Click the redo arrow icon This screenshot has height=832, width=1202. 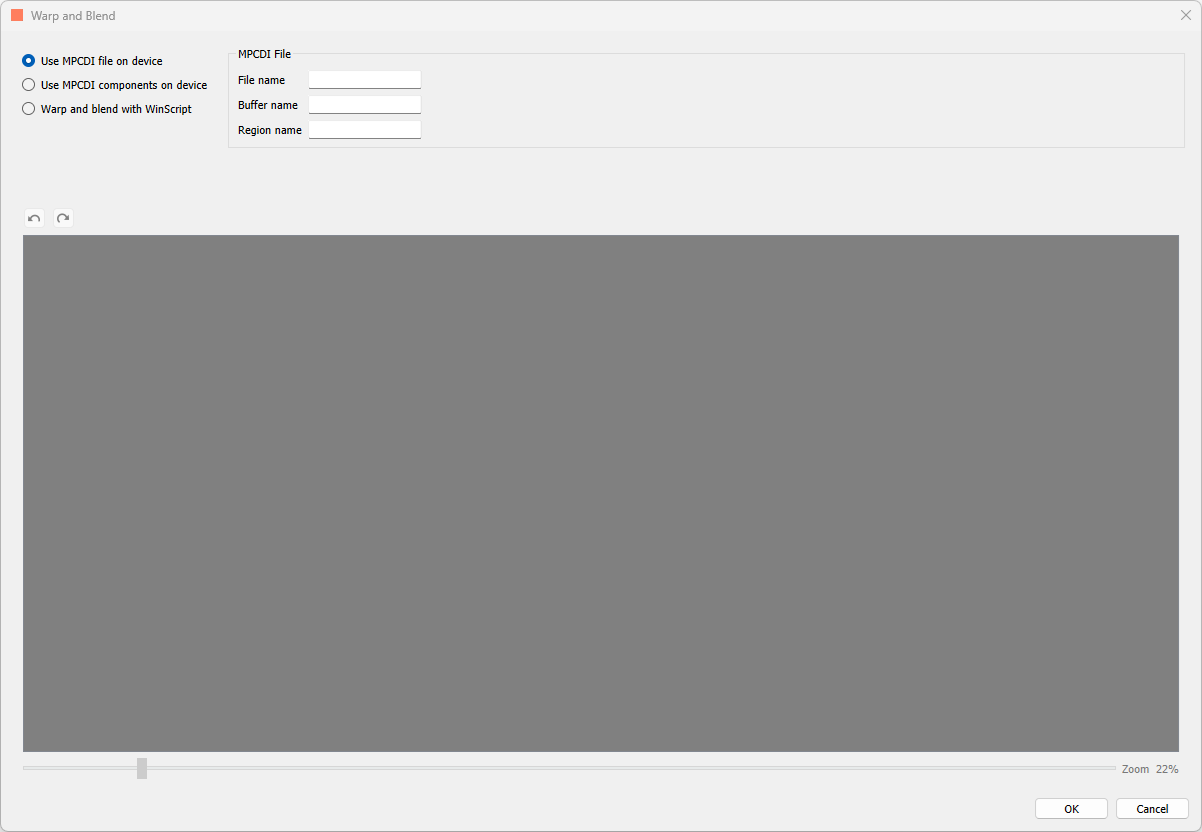pyautogui.click(x=63, y=218)
